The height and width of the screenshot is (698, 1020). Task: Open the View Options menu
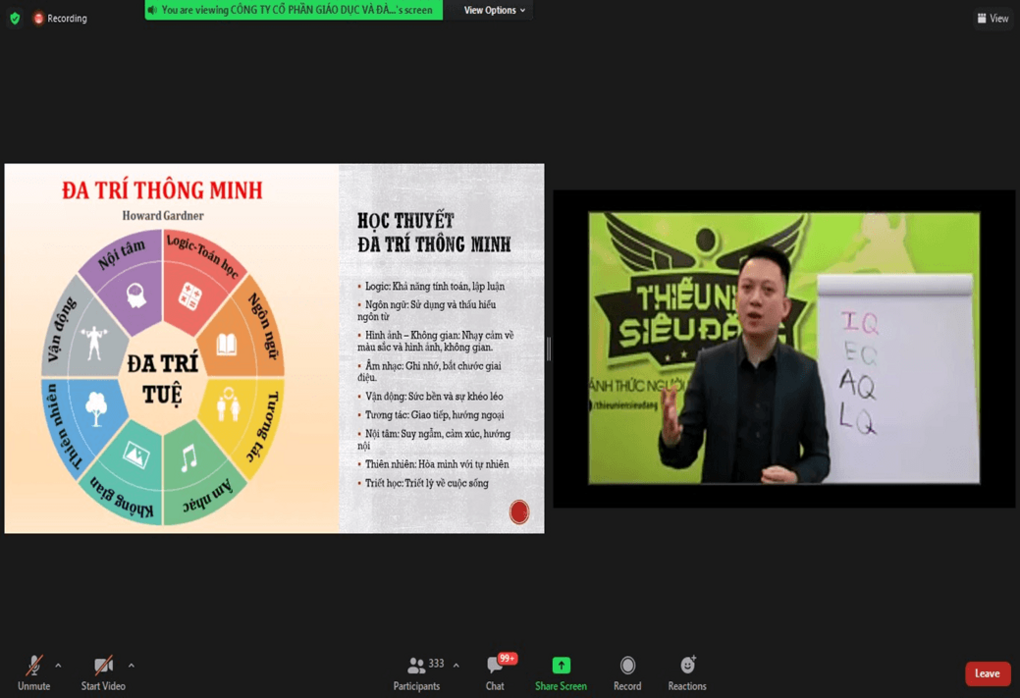pos(494,10)
